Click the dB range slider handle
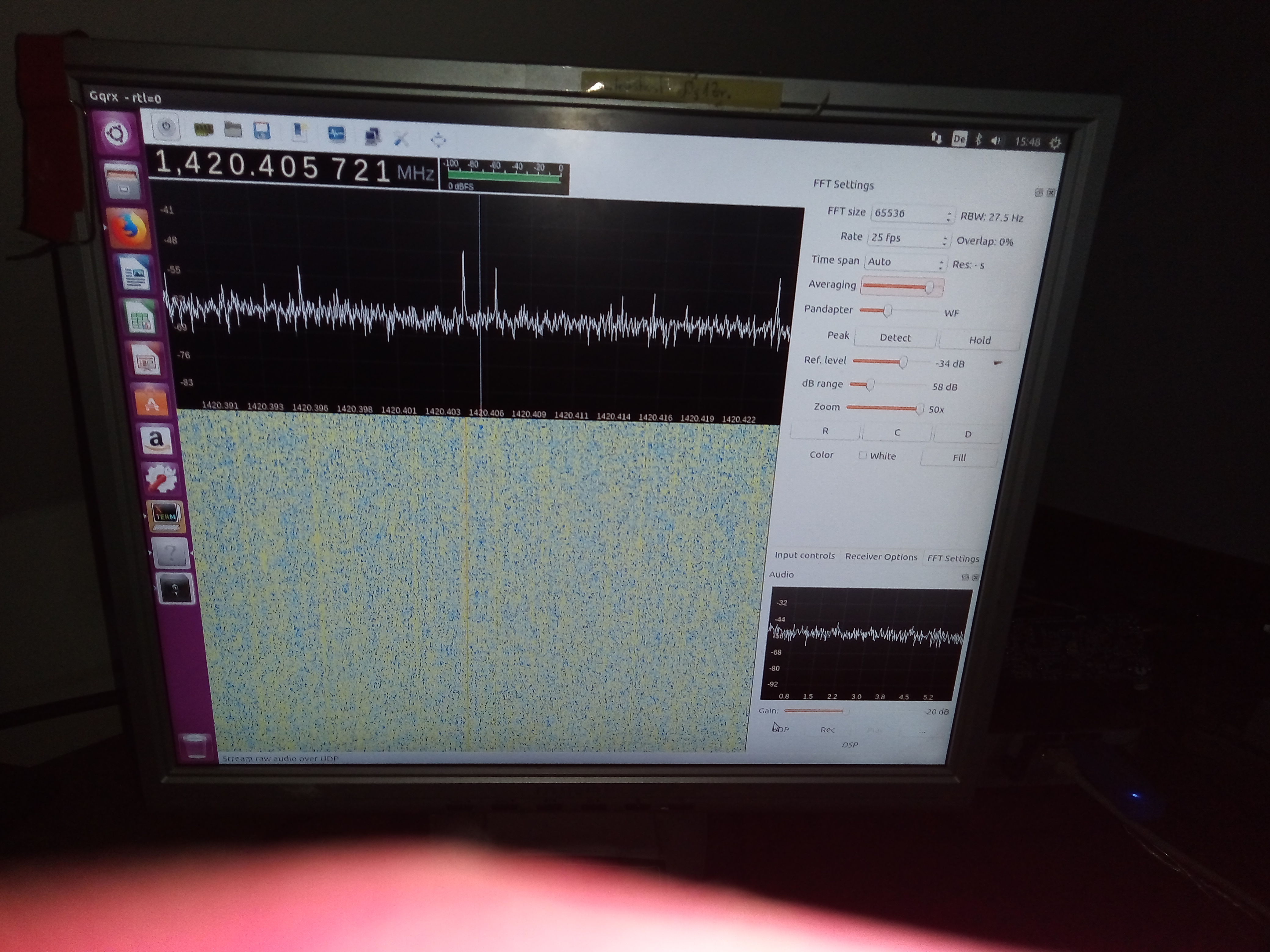Screen dimensions: 1270x952 (870, 384)
